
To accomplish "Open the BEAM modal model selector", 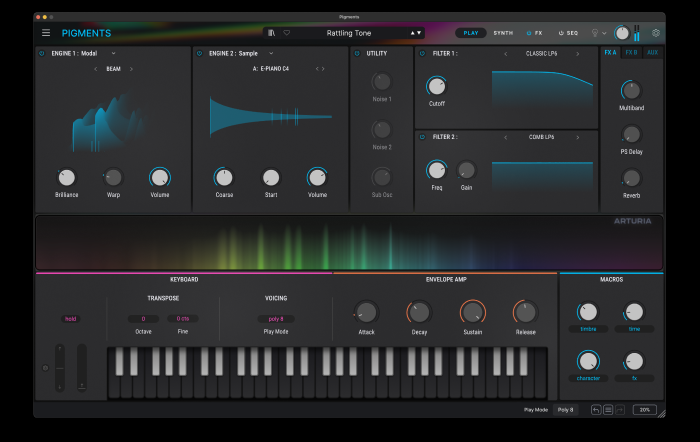I will pyautogui.click(x=113, y=69).
